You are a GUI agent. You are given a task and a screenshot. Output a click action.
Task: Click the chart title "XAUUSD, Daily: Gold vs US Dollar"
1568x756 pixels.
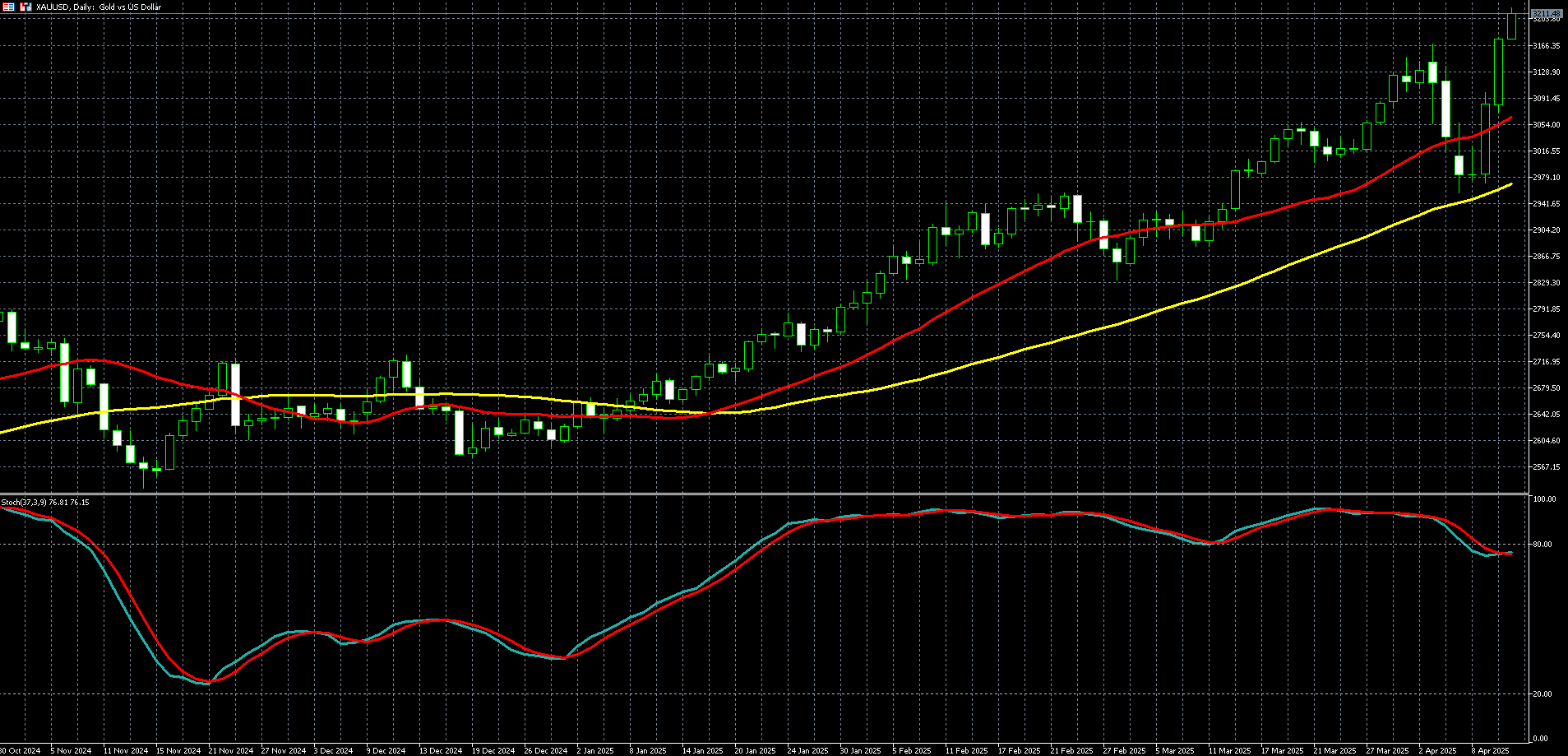coord(99,7)
